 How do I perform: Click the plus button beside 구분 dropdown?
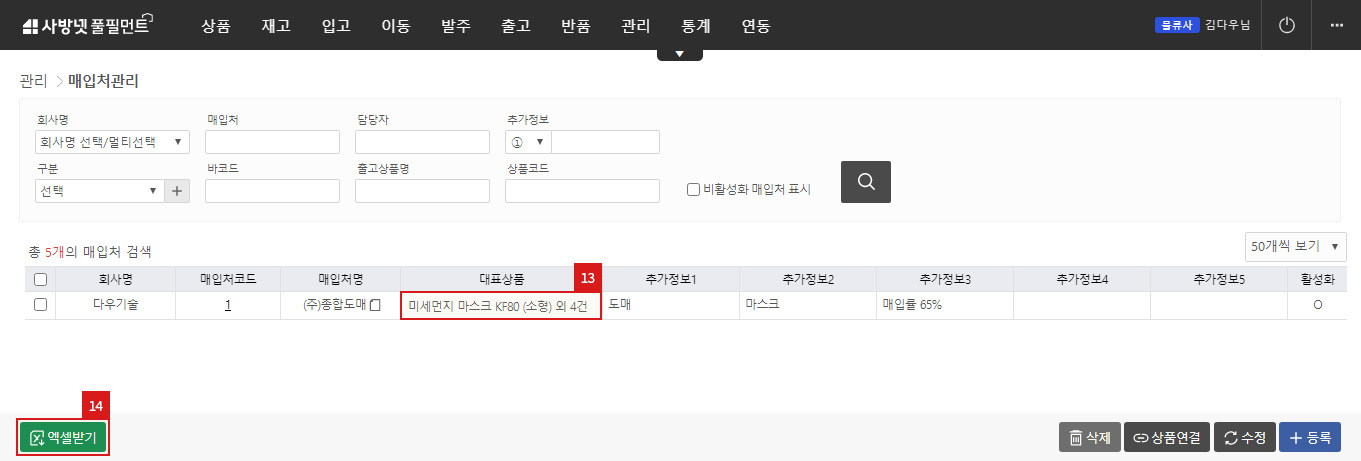pyautogui.click(x=177, y=191)
